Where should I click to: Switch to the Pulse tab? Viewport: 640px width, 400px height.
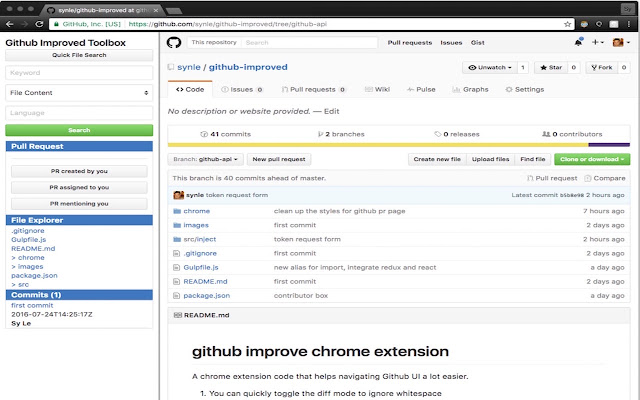pyautogui.click(x=421, y=89)
